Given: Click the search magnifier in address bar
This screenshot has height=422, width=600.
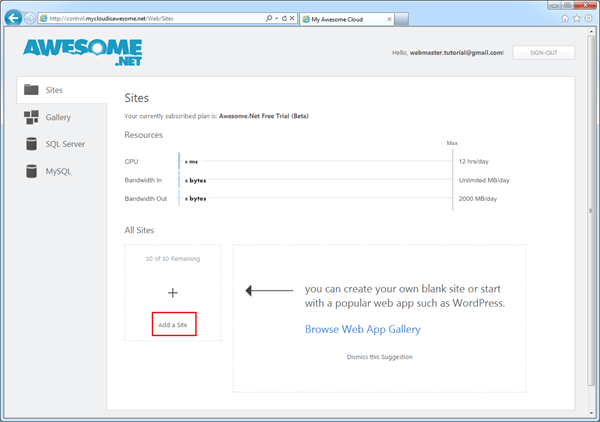Looking at the screenshot, I should coord(269,18).
